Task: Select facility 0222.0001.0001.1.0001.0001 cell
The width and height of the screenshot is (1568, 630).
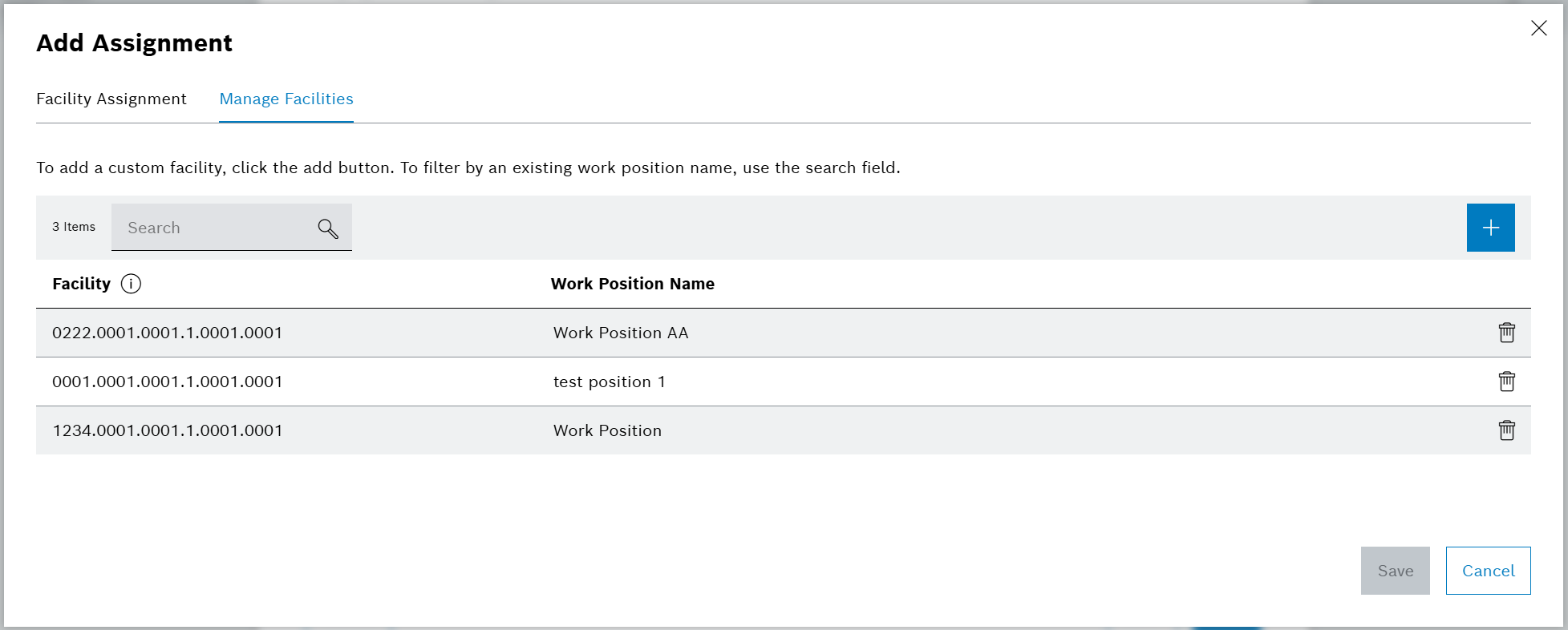Action: pyautogui.click(x=168, y=333)
